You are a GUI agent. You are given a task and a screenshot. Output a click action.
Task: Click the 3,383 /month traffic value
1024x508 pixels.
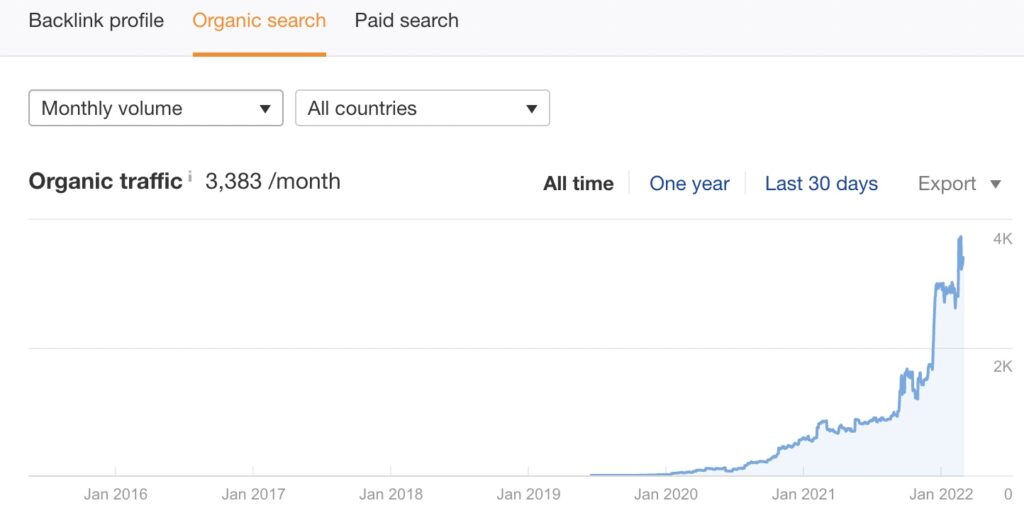click(273, 182)
